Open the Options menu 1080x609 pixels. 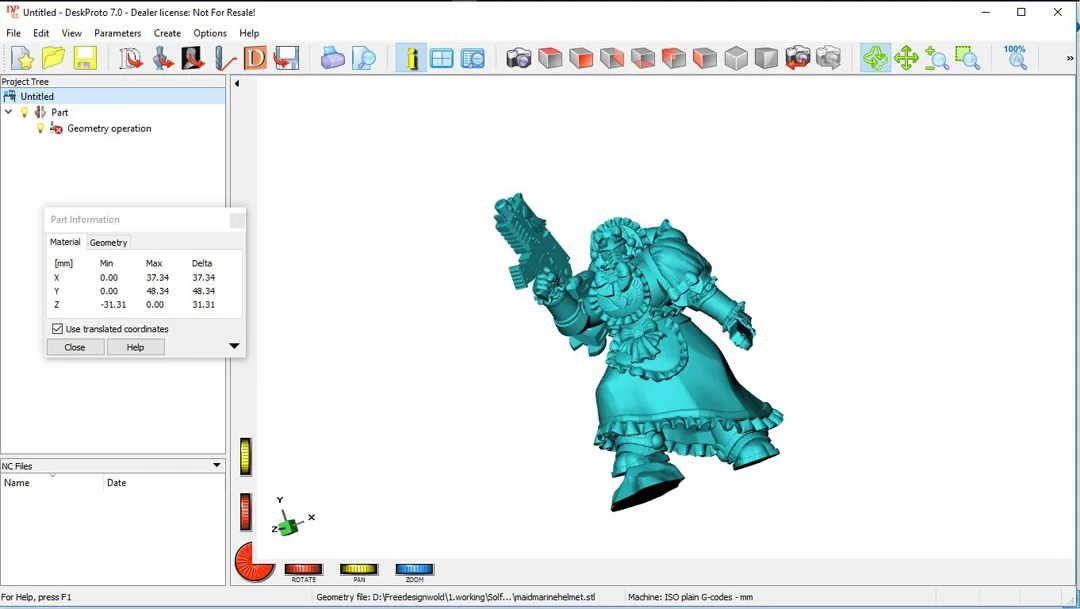click(x=210, y=33)
